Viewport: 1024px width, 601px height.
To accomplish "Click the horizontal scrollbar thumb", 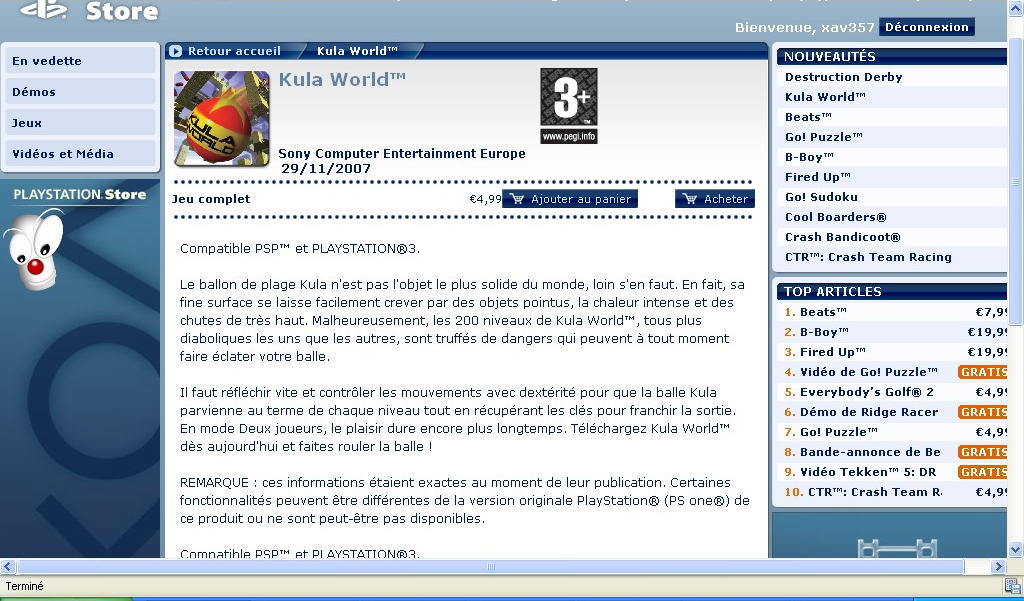I will 491,566.
